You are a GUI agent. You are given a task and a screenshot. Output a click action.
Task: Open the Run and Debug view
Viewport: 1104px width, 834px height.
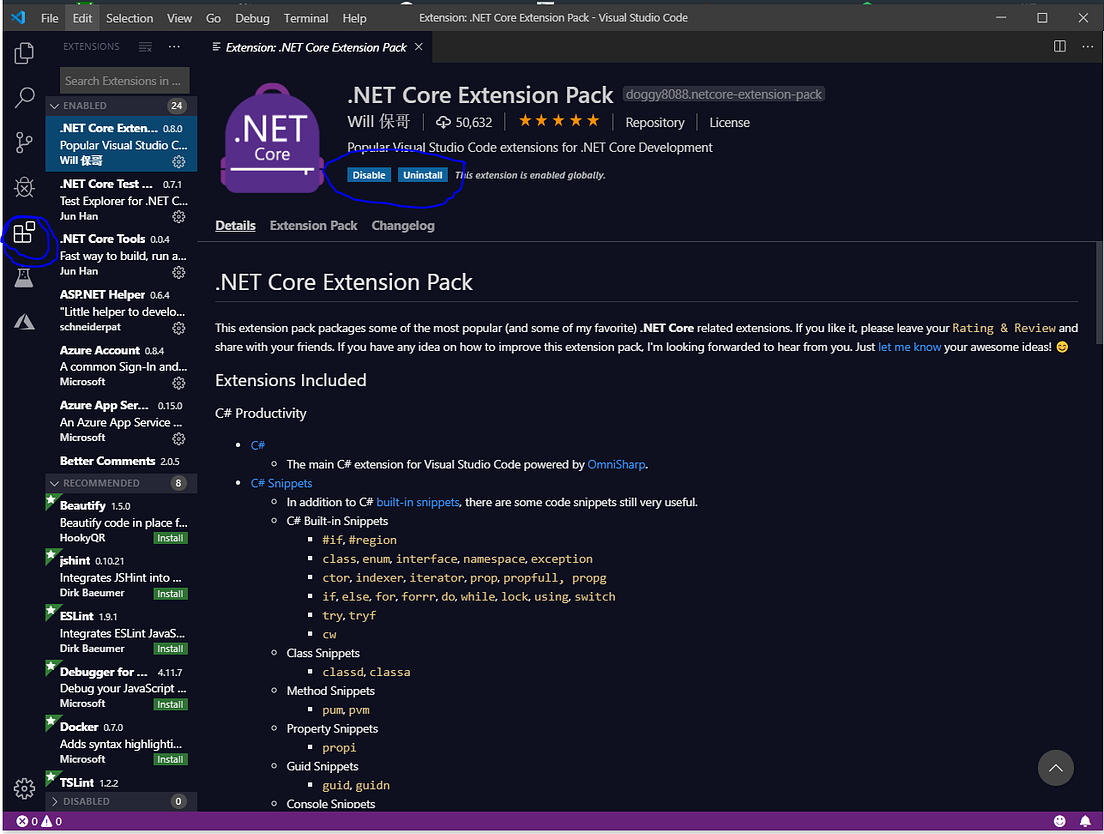coord(24,187)
